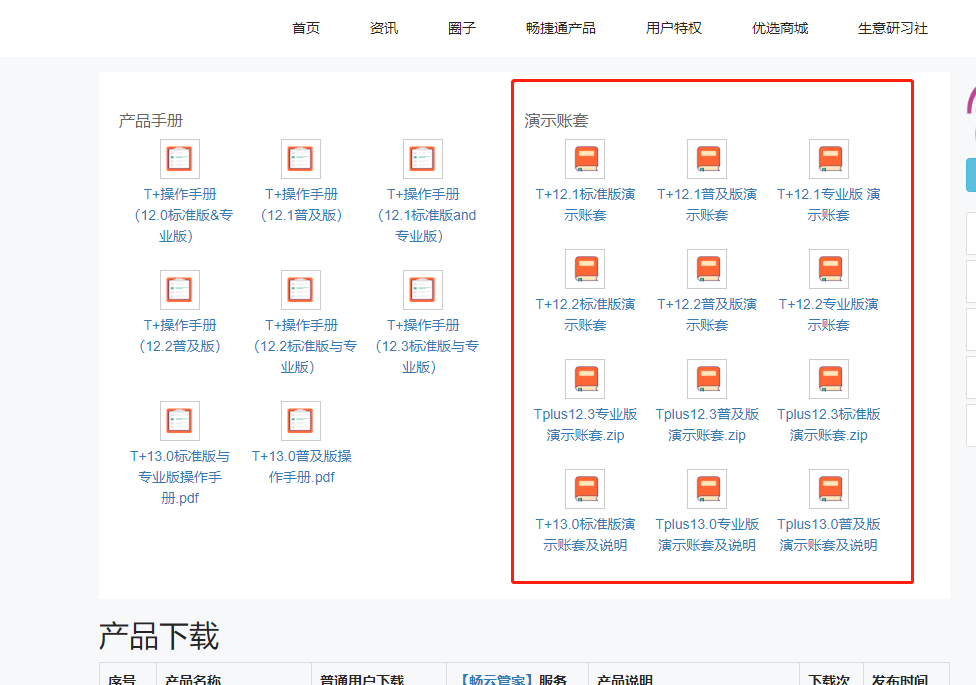
Task: Open Tplus13.0普及版演示账套及说明 text link
Action: coord(828,534)
